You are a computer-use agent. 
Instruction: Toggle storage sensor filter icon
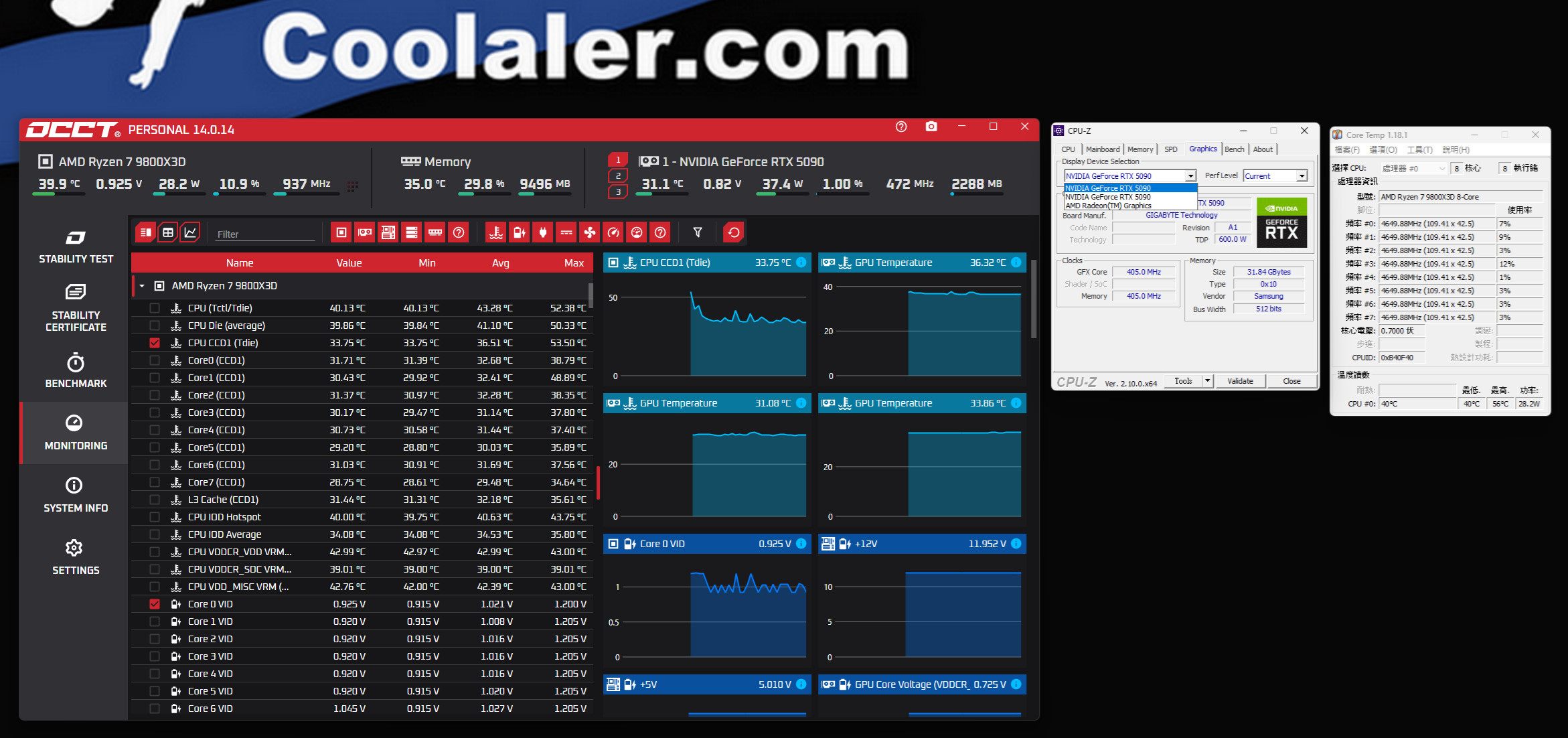412,232
